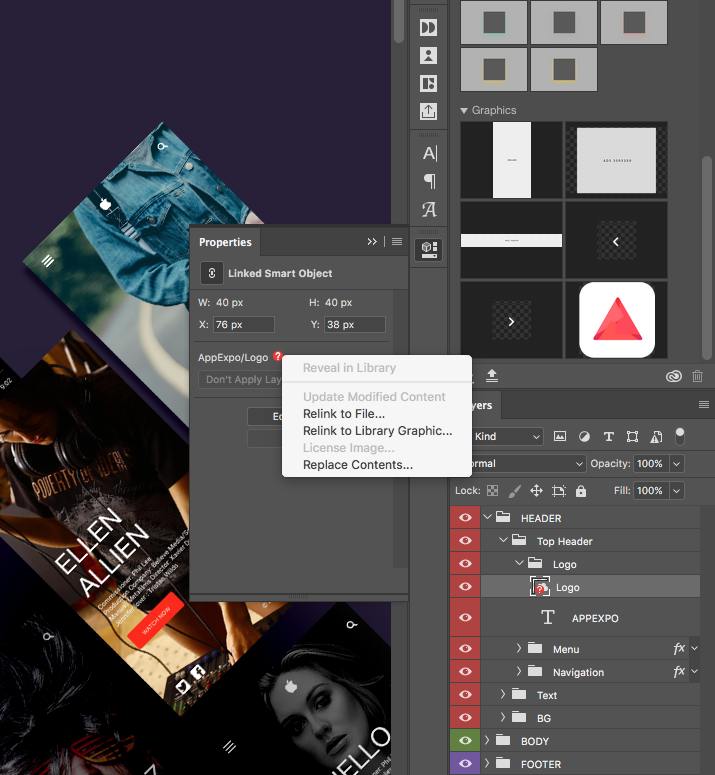Hide the Top Header group
The width and height of the screenshot is (715, 775).
pos(465,541)
